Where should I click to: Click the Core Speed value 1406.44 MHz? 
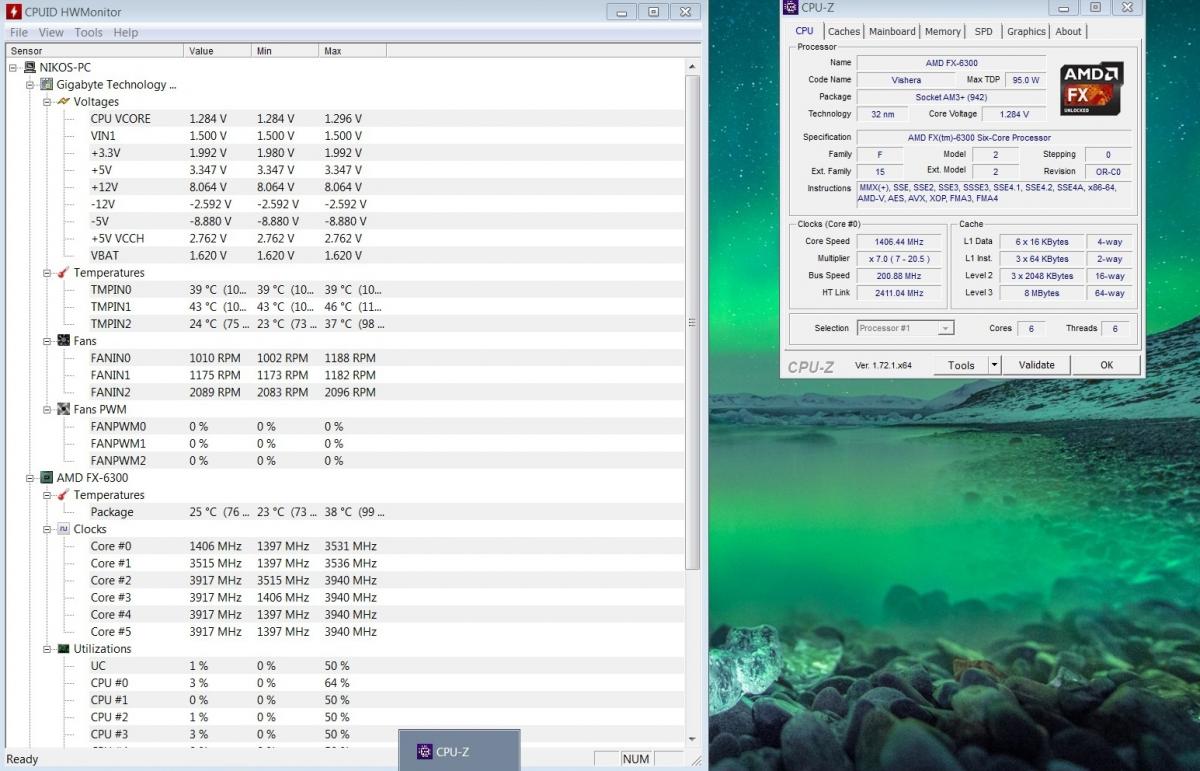tap(899, 242)
